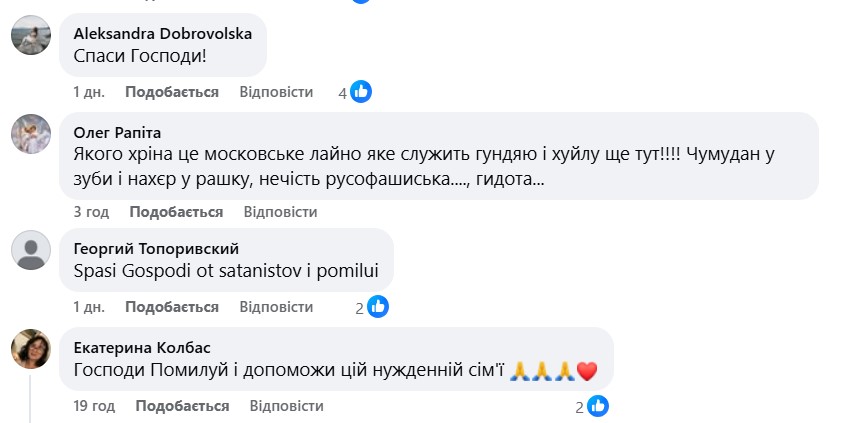The height and width of the screenshot is (423, 843).
Task: Reply to Олег Рапіта's comment
Action: [x=280, y=212]
